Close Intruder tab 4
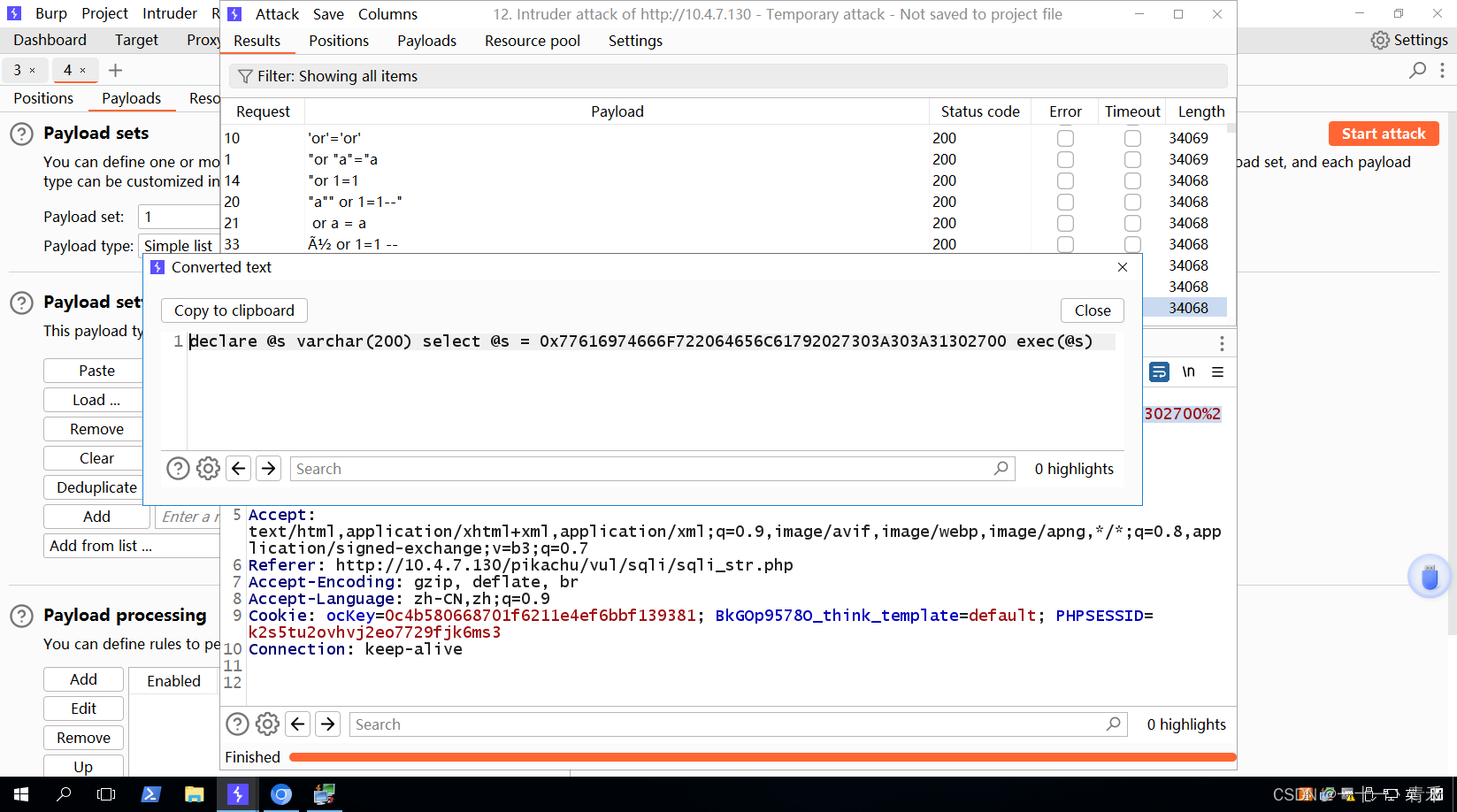The image size is (1457, 812). tap(83, 71)
